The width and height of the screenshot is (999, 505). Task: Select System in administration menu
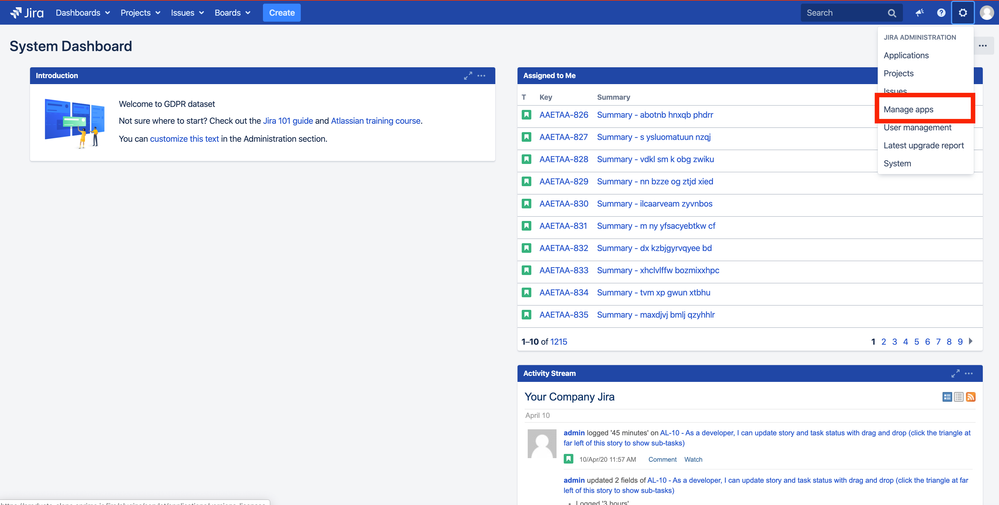(897, 164)
